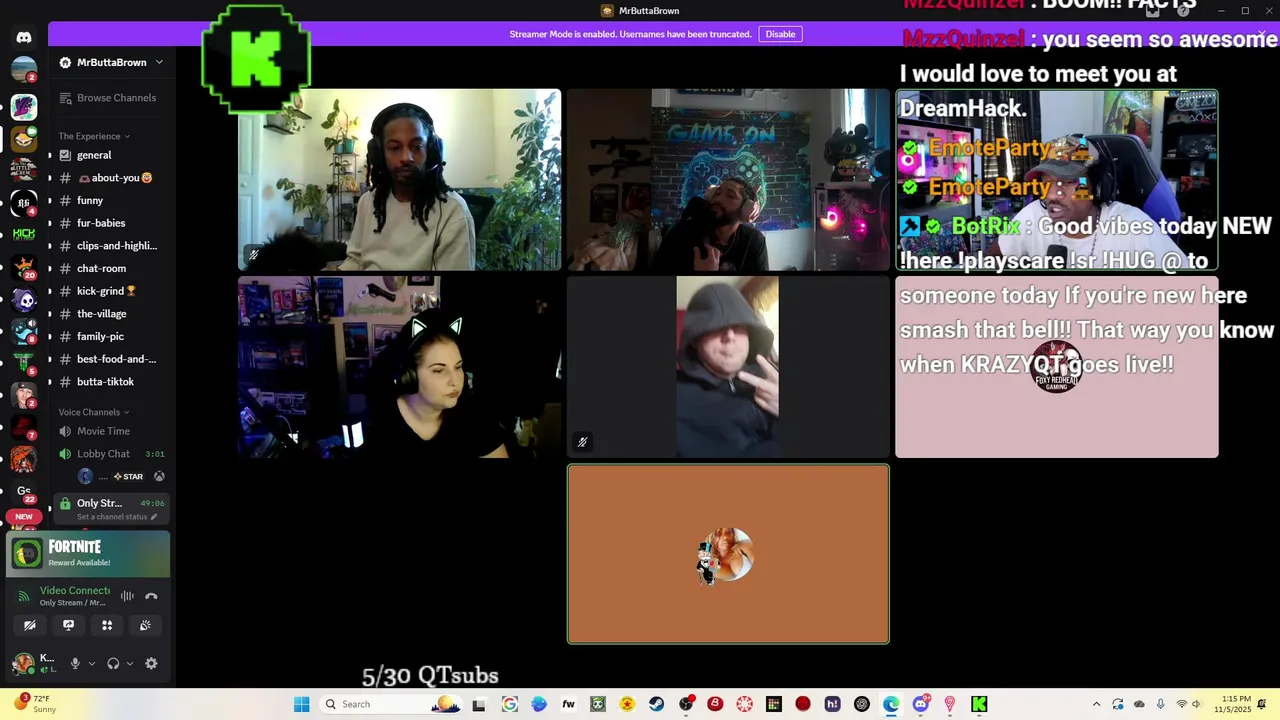The image size is (1280, 720).
Task: Open weather widget 72°F Sunny
Action: click(x=32, y=704)
